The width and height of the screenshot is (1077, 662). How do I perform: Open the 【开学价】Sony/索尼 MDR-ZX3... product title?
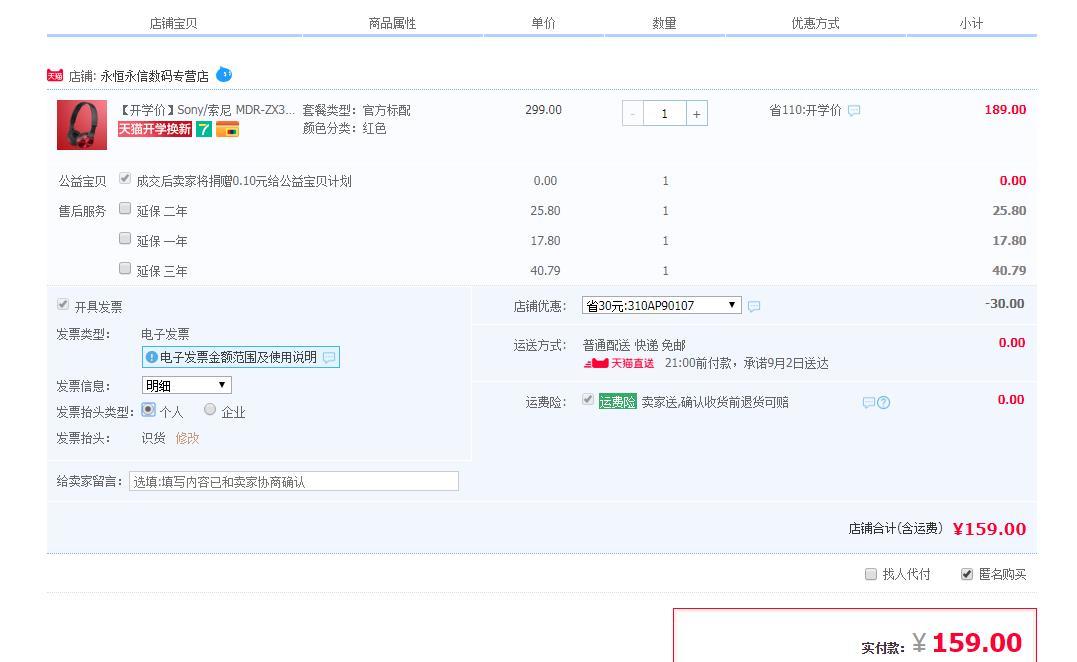tap(205, 110)
